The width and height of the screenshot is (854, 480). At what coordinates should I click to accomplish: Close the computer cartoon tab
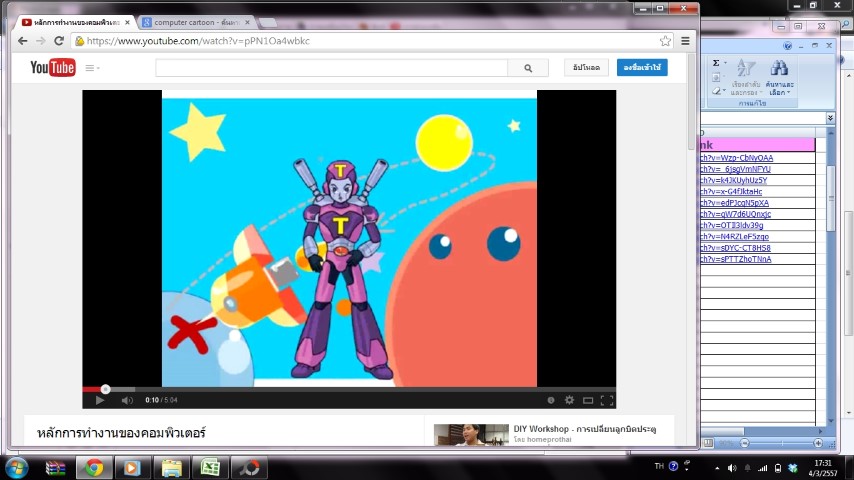(x=247, y=22)
